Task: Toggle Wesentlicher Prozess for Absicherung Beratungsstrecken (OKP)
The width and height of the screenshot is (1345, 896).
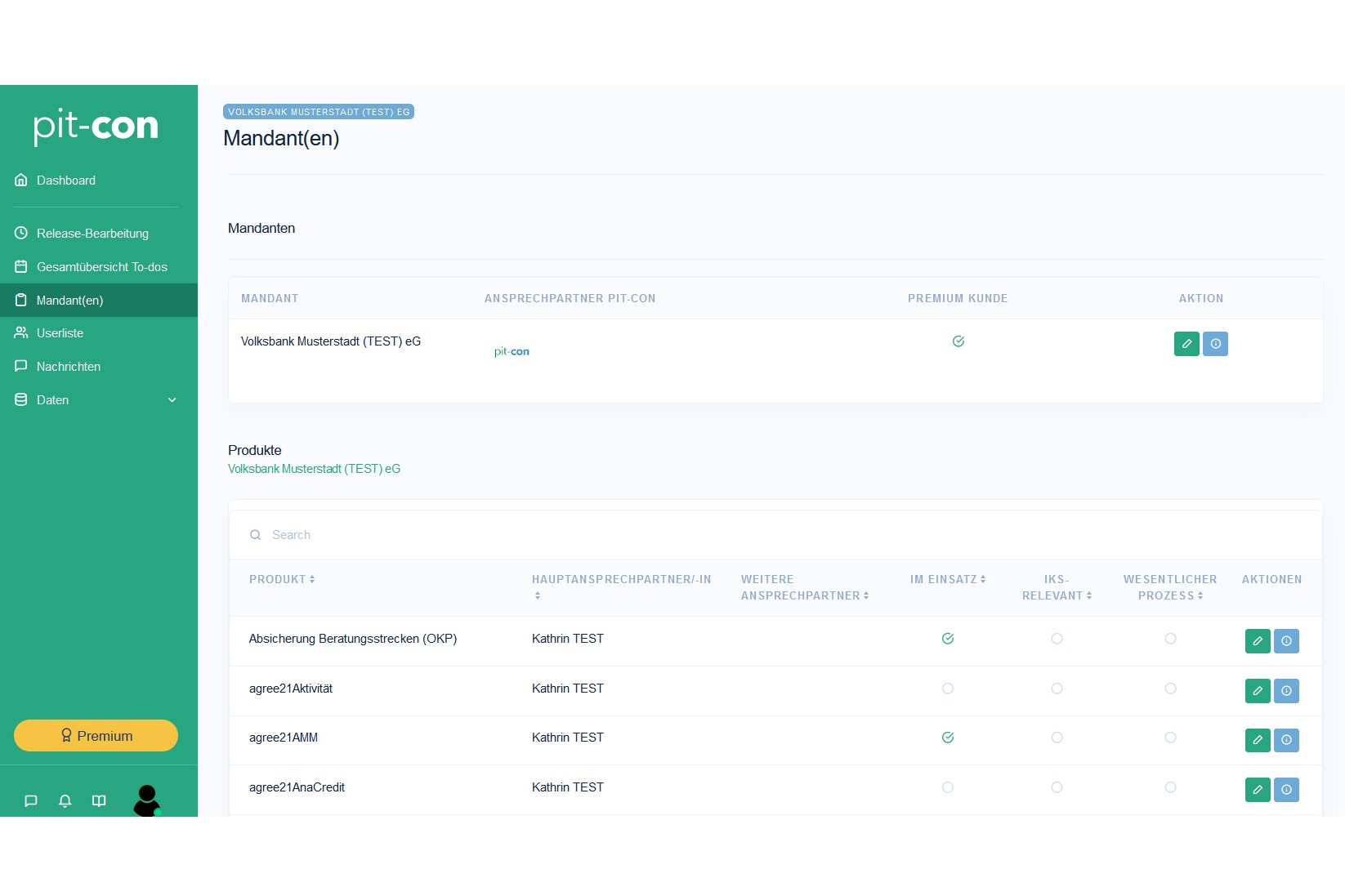Action: click(x=1170, y=639)
